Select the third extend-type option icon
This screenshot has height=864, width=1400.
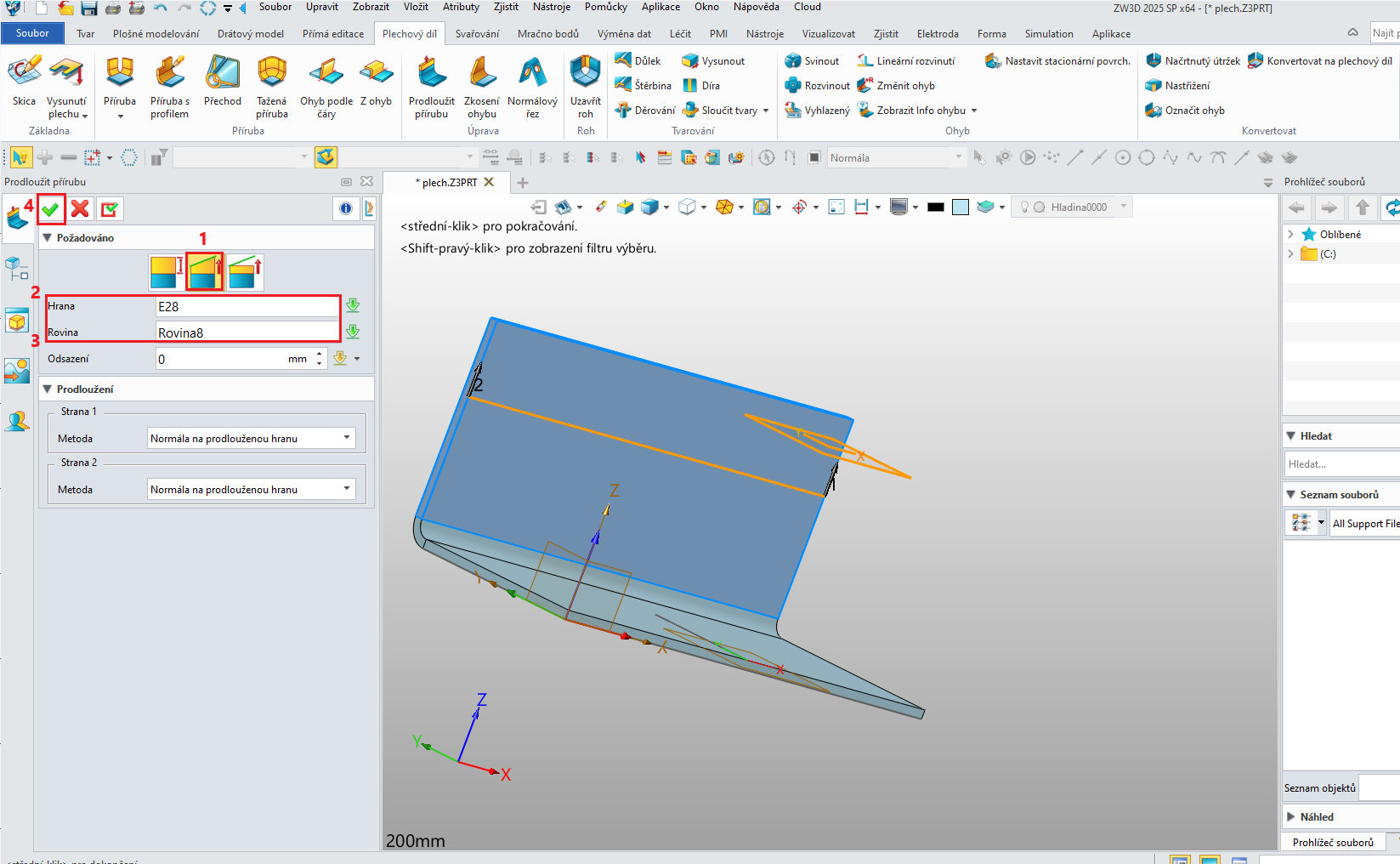(x=245, y=272)
